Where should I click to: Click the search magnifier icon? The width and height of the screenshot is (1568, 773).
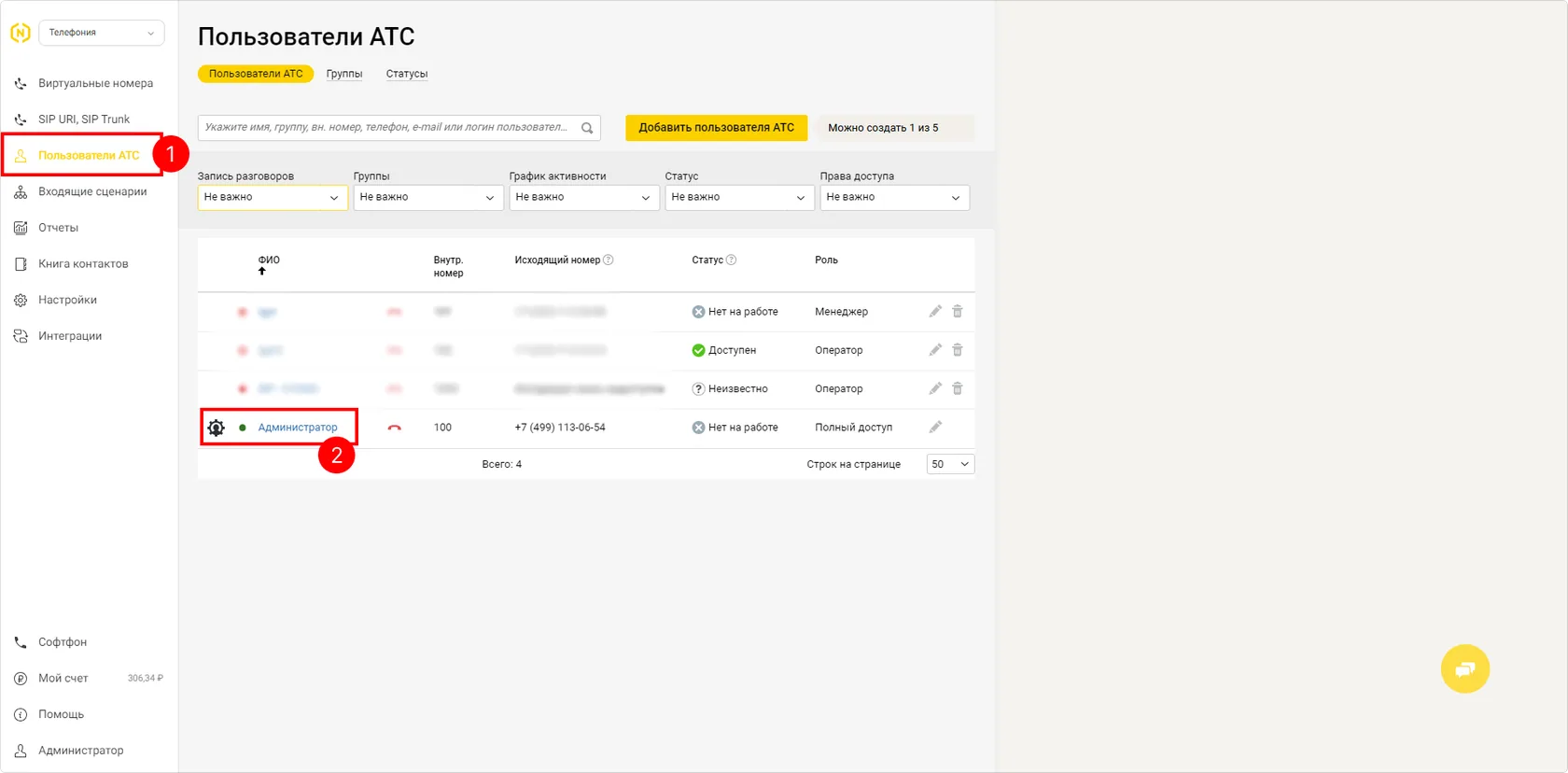587,128
